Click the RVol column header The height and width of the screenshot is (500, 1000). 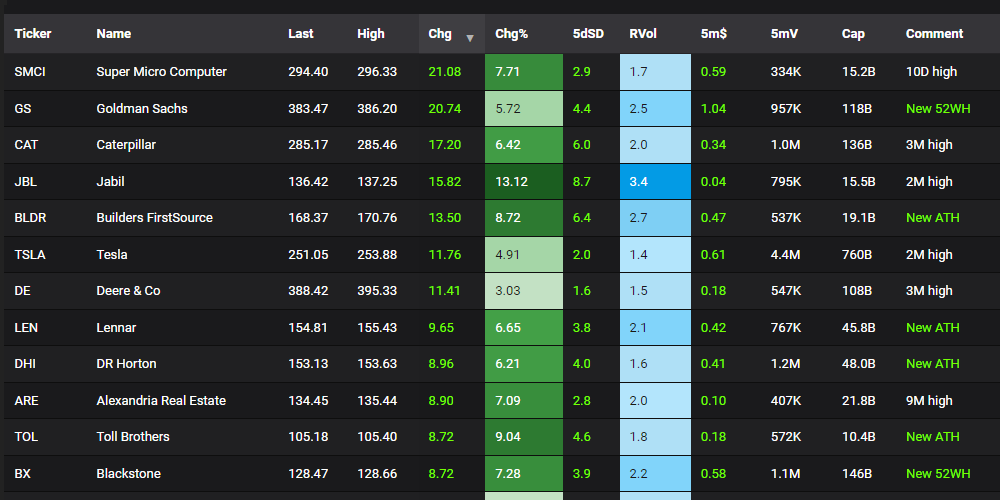click(642, 34)
